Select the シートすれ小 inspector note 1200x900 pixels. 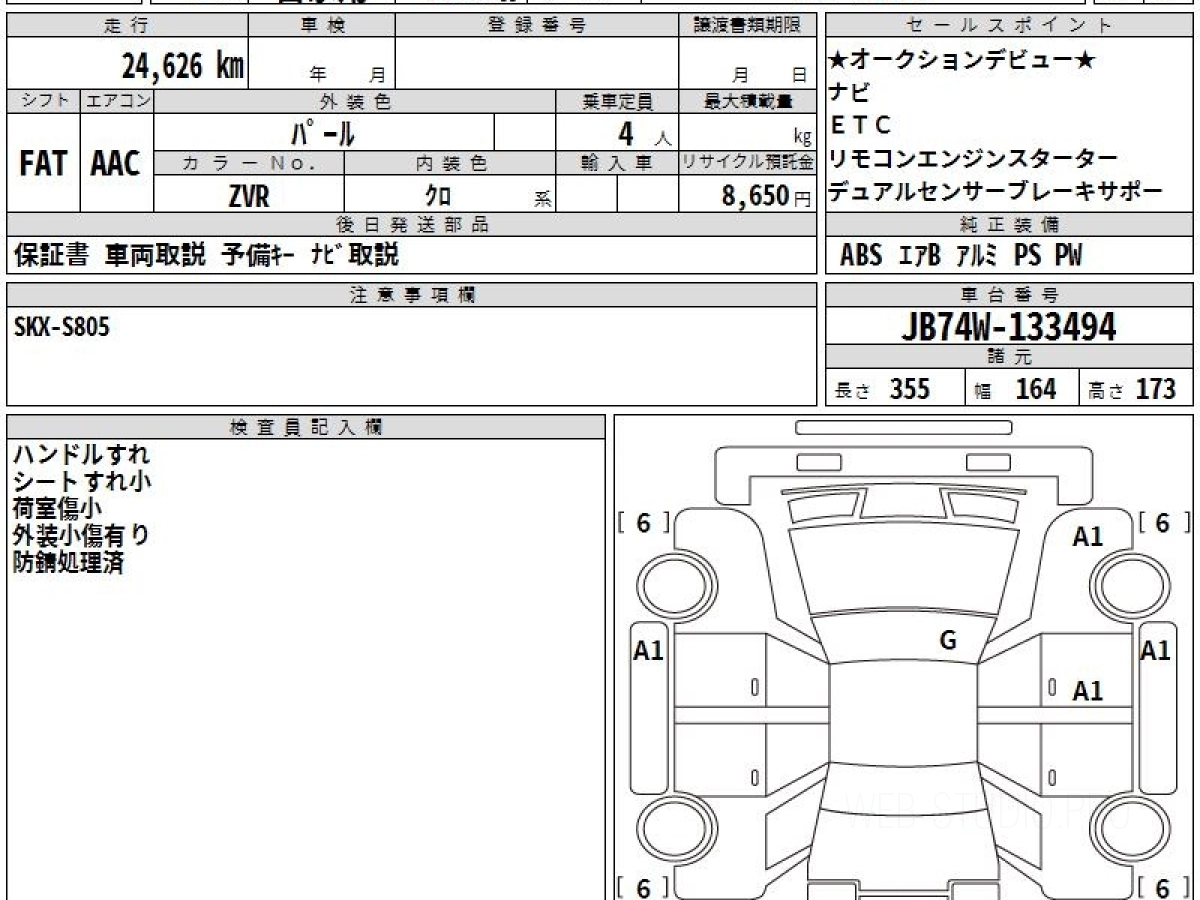[82, 482]
